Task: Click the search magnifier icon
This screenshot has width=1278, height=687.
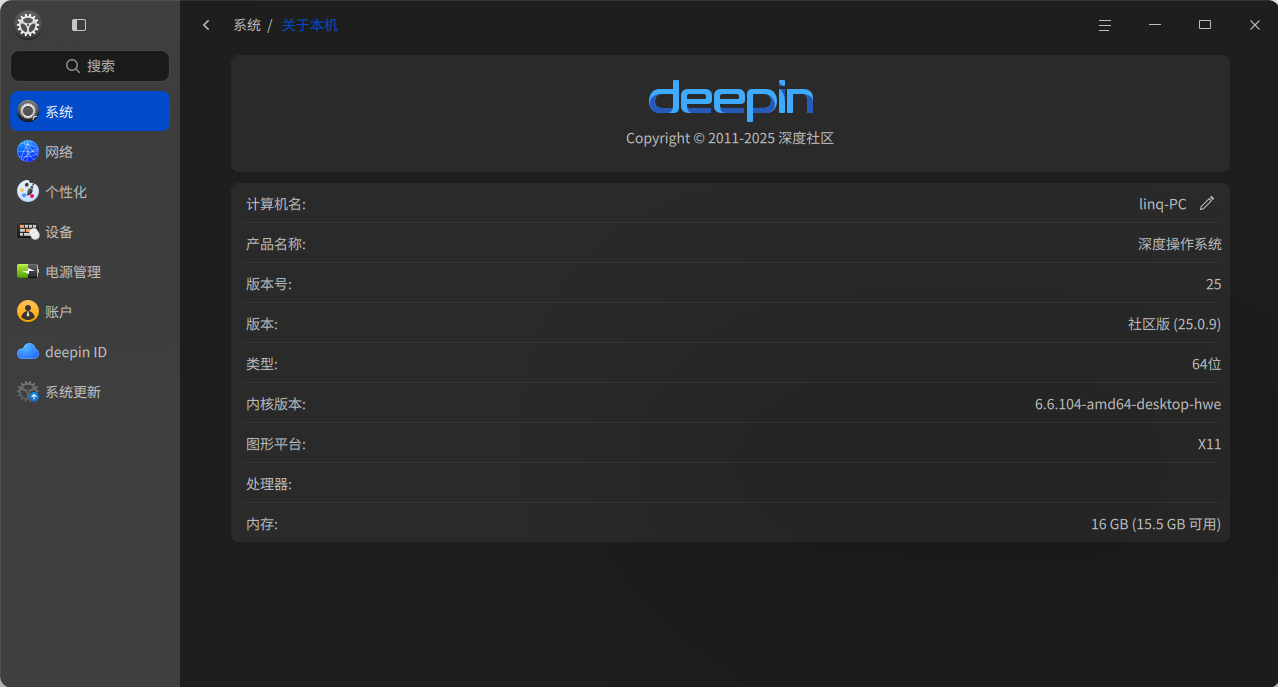Action: click(73, 66)
